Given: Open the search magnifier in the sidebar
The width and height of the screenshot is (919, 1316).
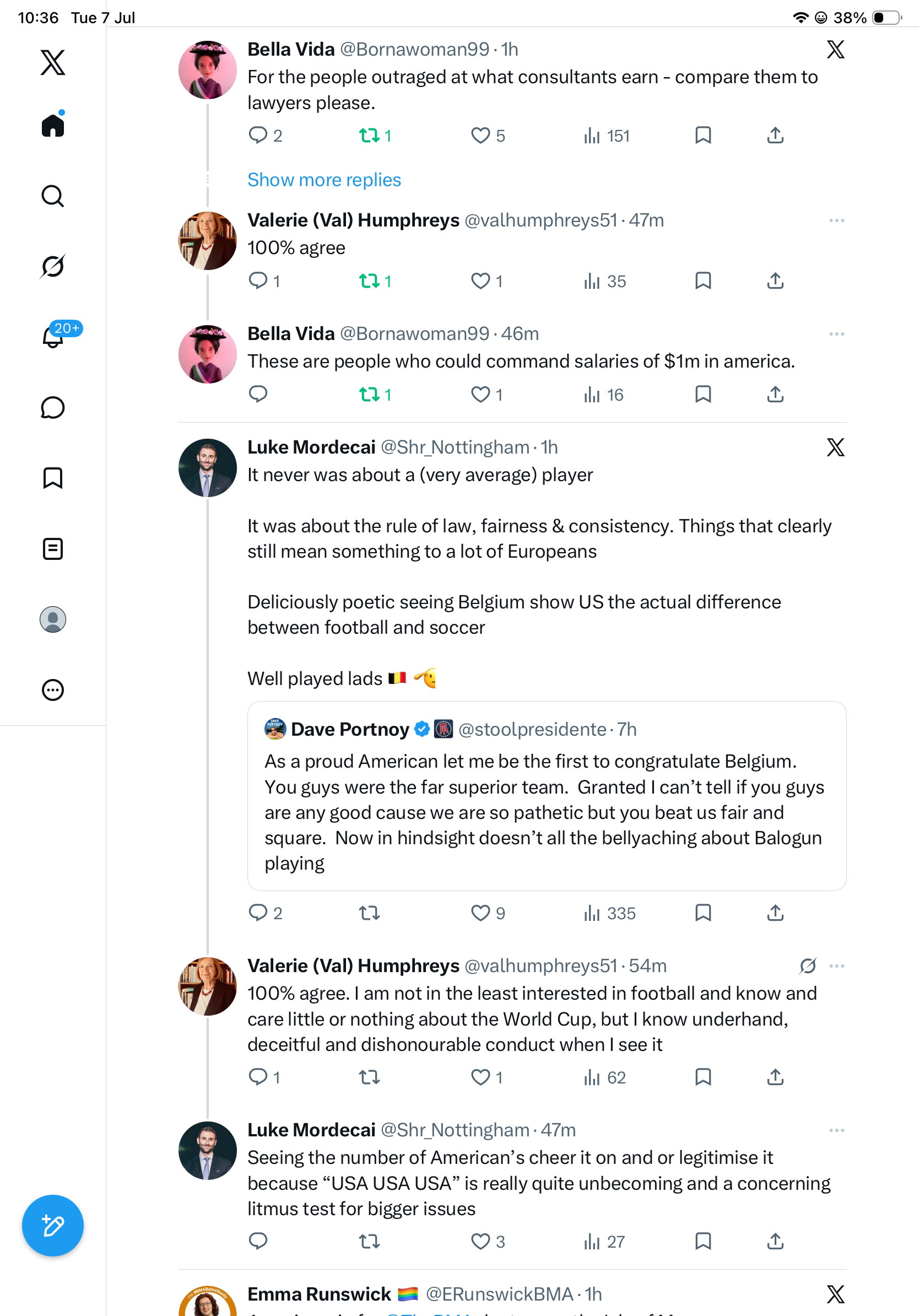Looking at the screenshot, I should click(x=53, y=196).
